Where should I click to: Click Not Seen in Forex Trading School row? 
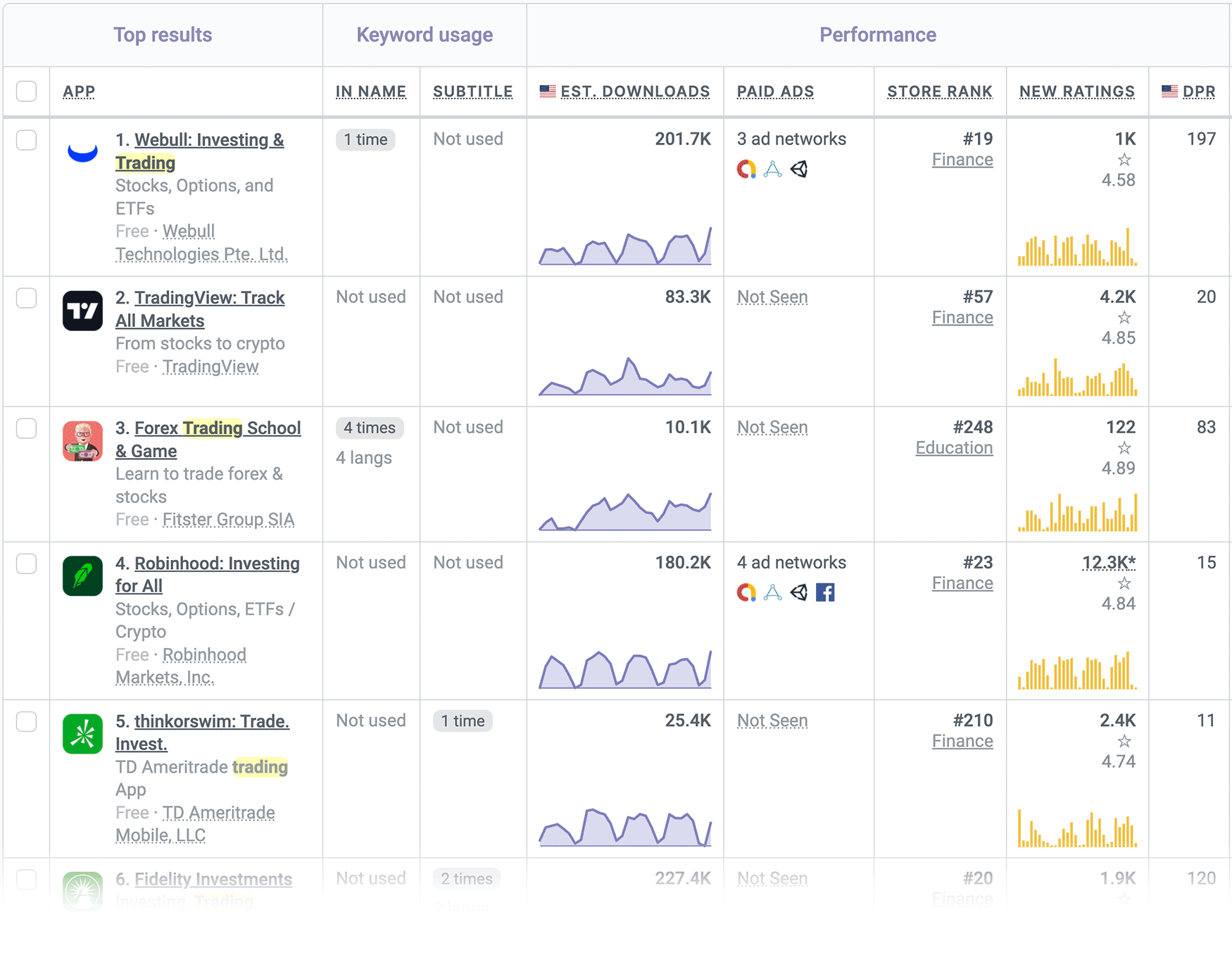tap(772, 428)
